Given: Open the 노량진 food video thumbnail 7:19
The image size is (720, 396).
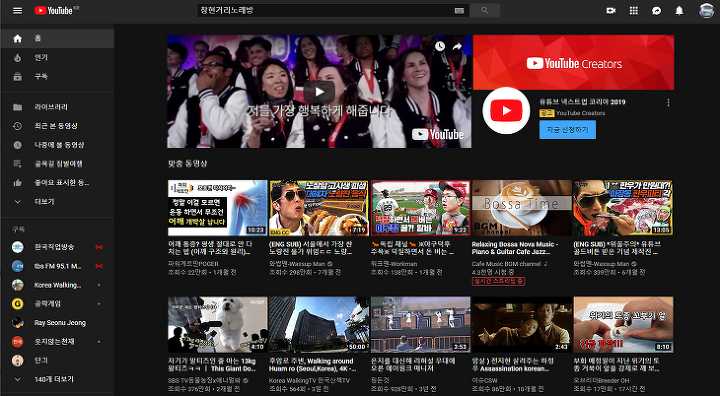Looking at the screenshot, I should coord(319,208).
